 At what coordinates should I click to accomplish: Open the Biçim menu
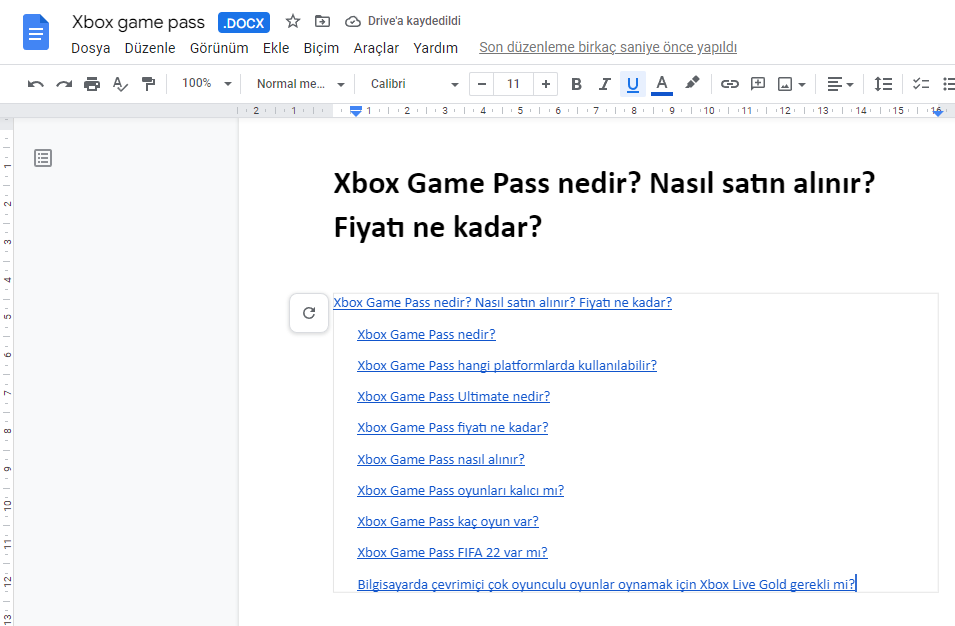[321, 48]
